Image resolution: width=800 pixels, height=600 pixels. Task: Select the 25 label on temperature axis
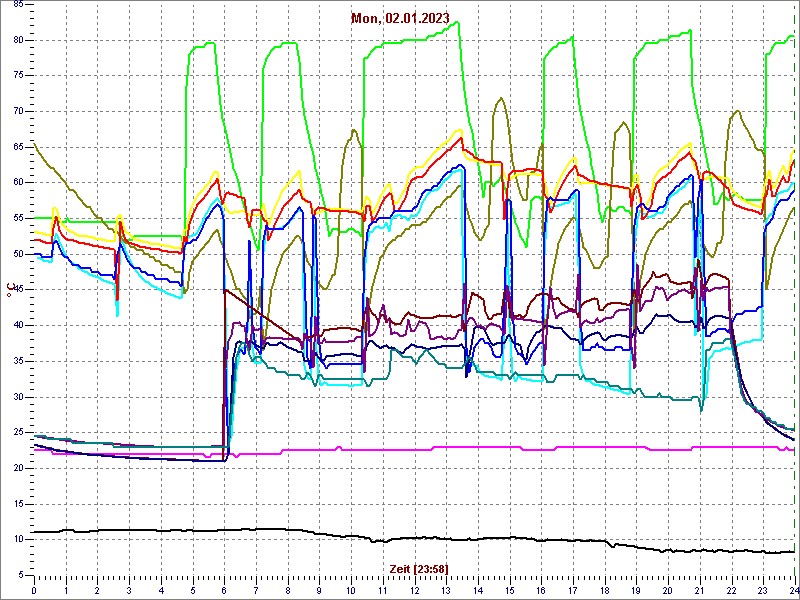coord(17,433)
